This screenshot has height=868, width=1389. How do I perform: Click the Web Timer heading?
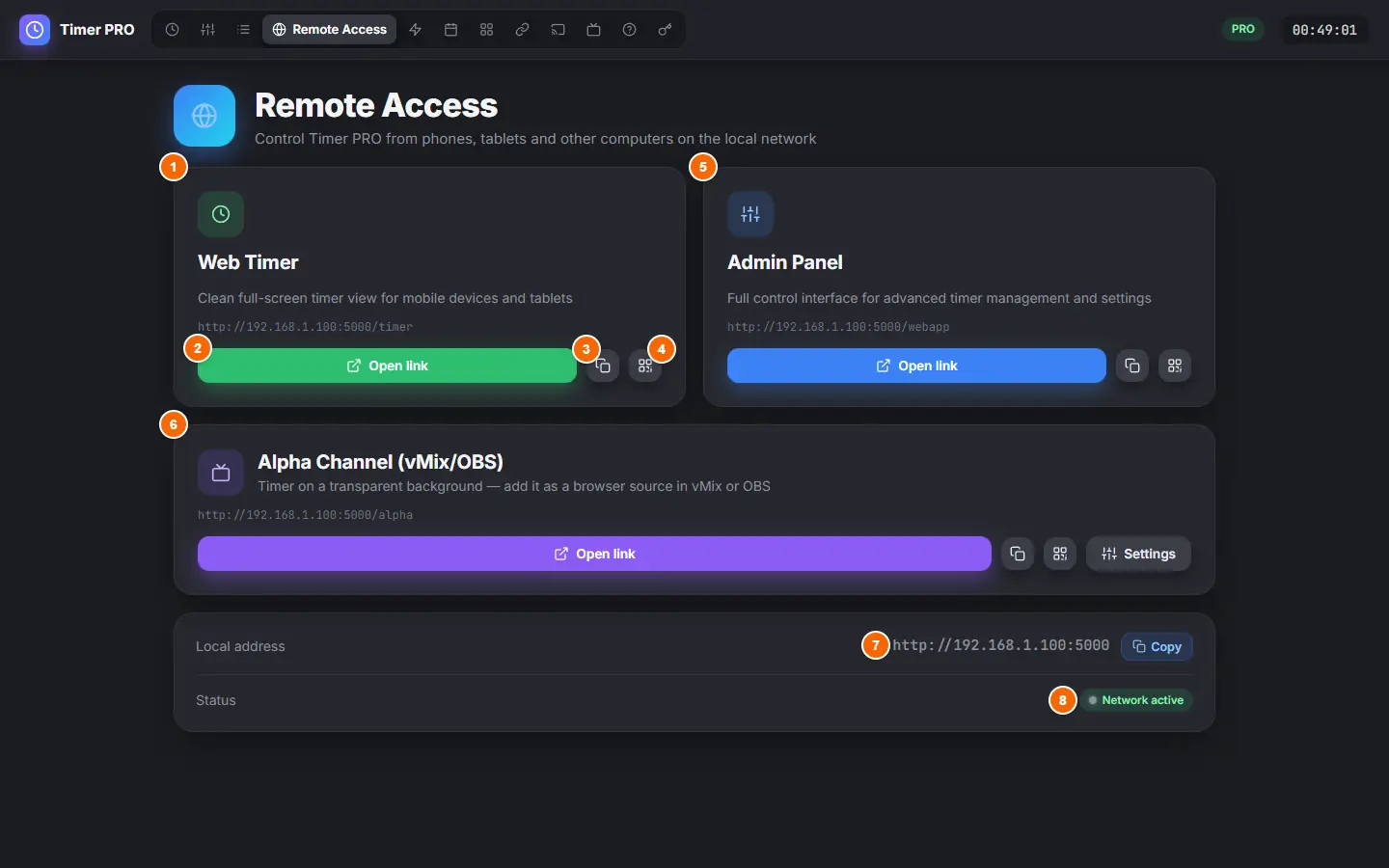pos(248,262)
